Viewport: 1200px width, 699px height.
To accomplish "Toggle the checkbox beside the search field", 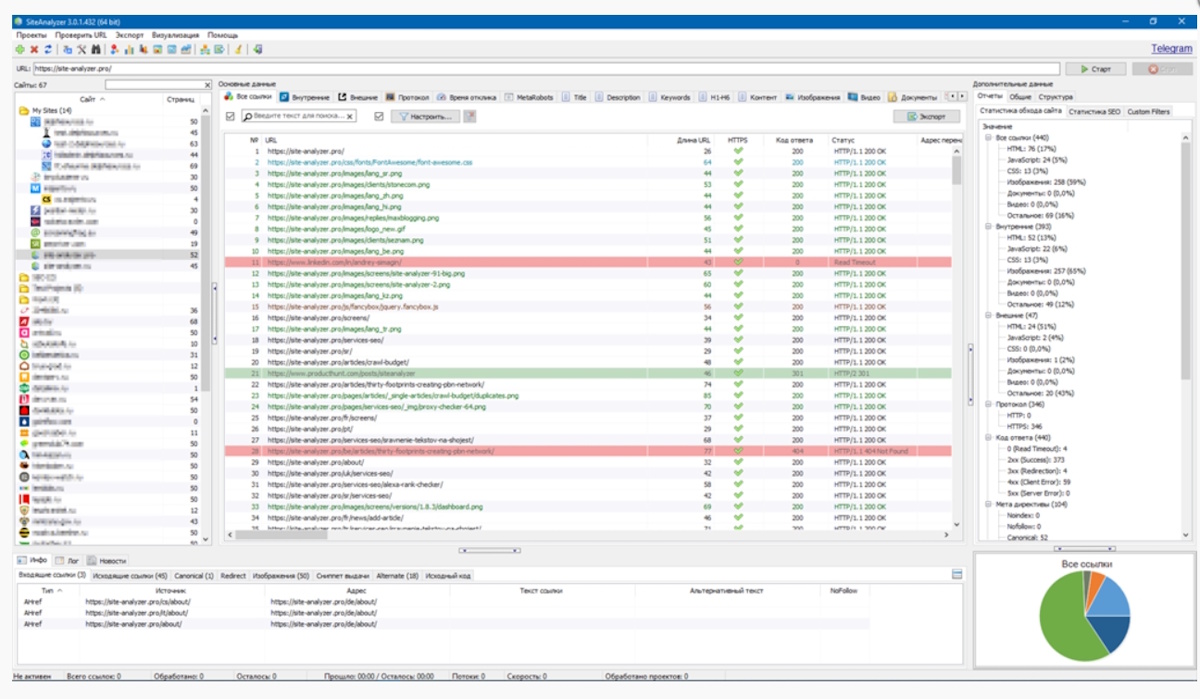I will (x=231, y=114).
